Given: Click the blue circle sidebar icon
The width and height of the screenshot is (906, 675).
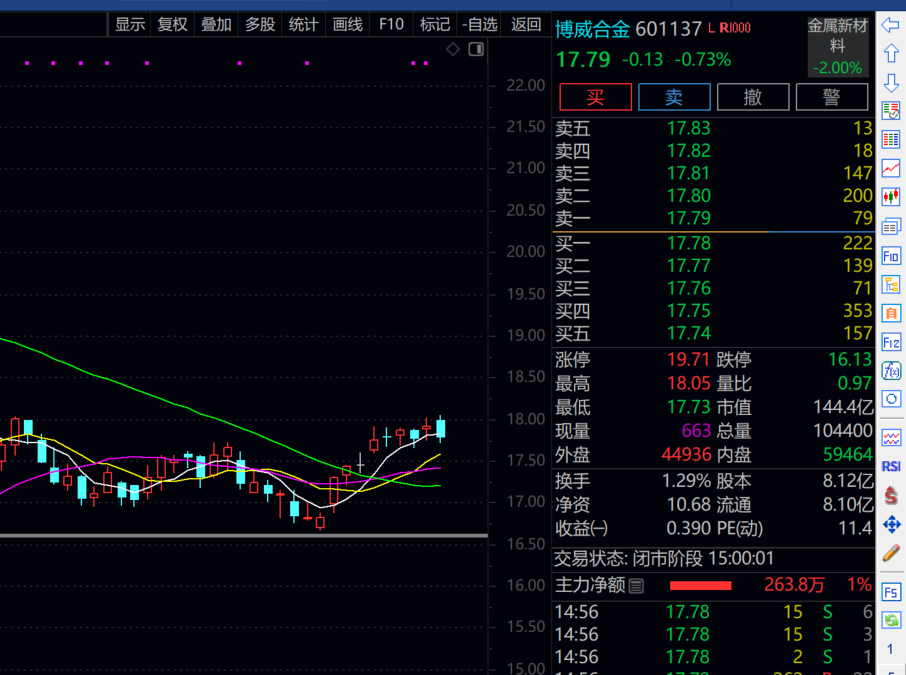Looking at the screenshot, I should click(x=890, y=399).
